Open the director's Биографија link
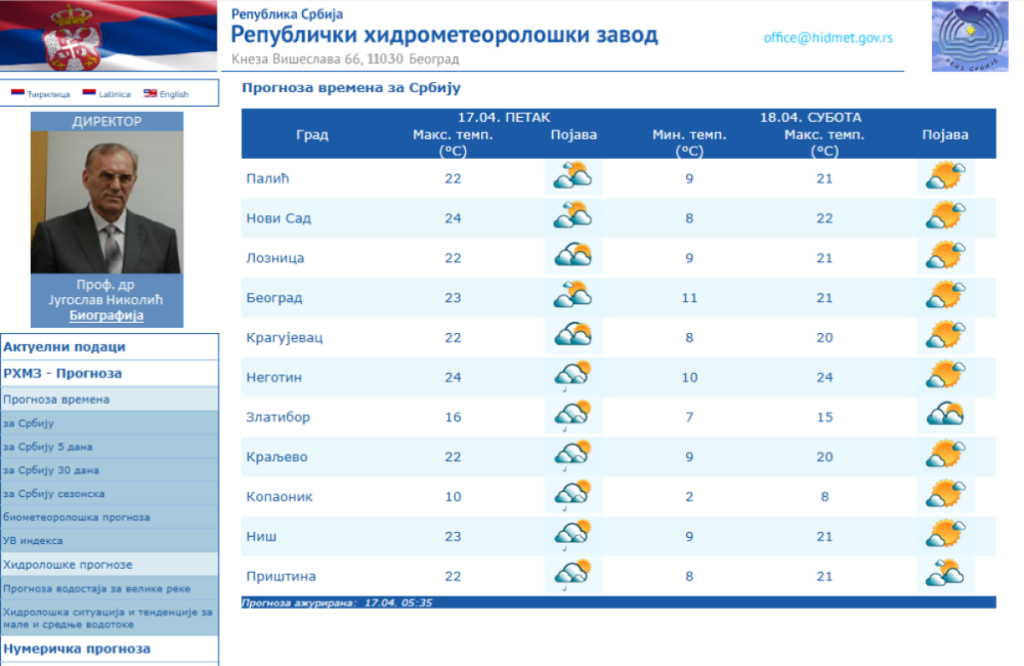The image size is (1024, 666). (106, 316)
